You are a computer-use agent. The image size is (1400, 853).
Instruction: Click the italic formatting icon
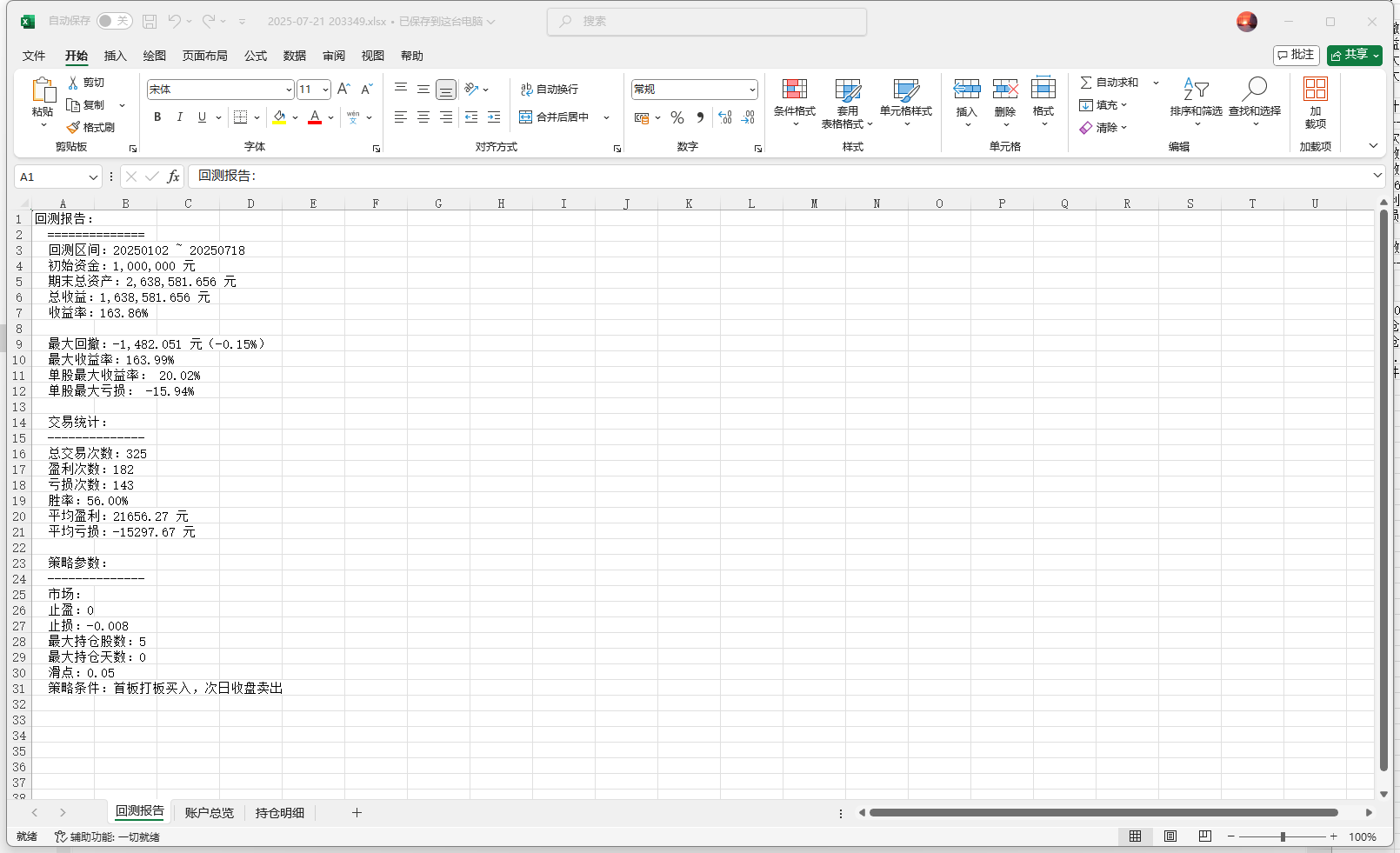180,117
